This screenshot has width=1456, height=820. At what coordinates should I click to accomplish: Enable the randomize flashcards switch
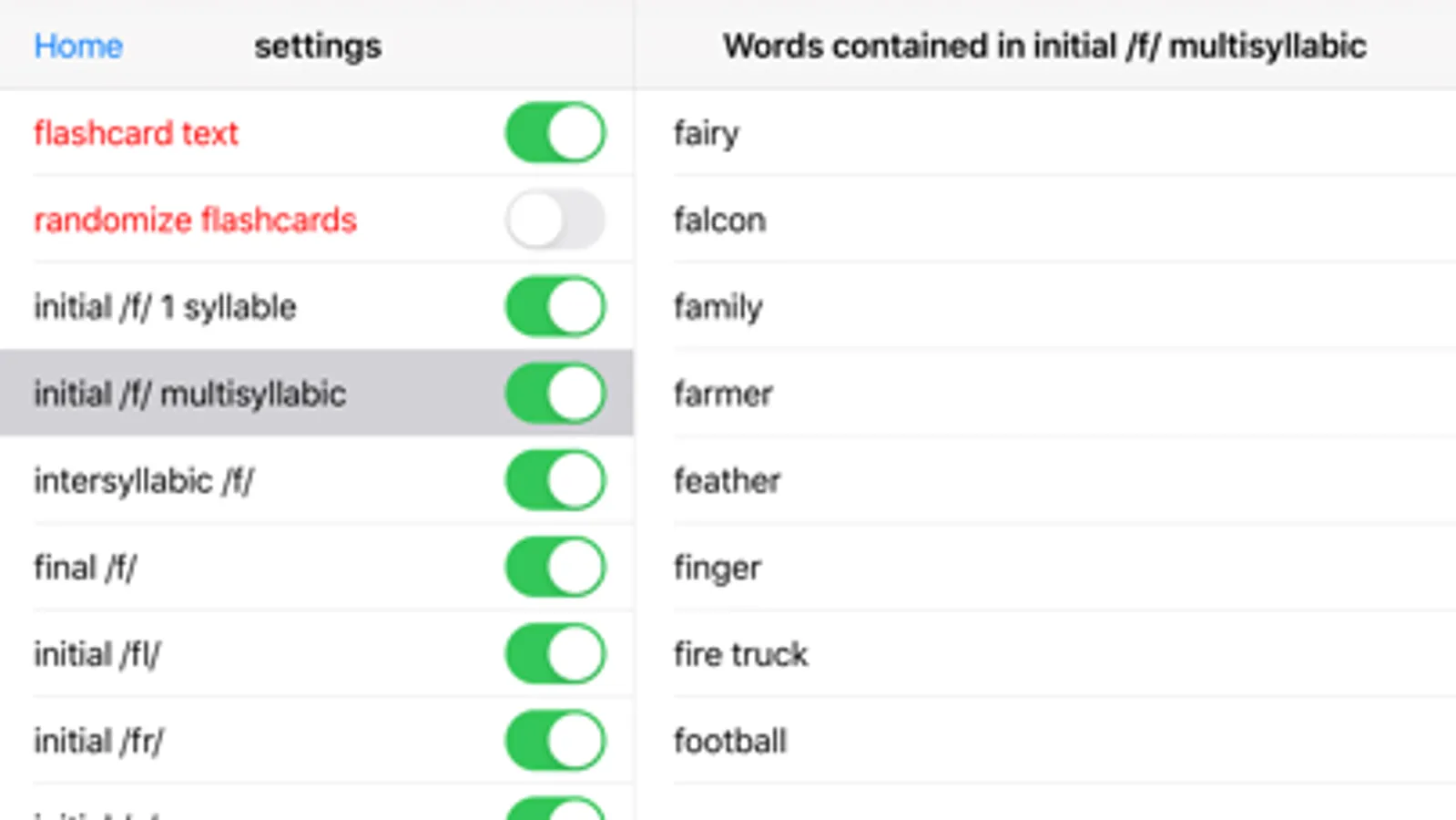click(x=555, y=220)
